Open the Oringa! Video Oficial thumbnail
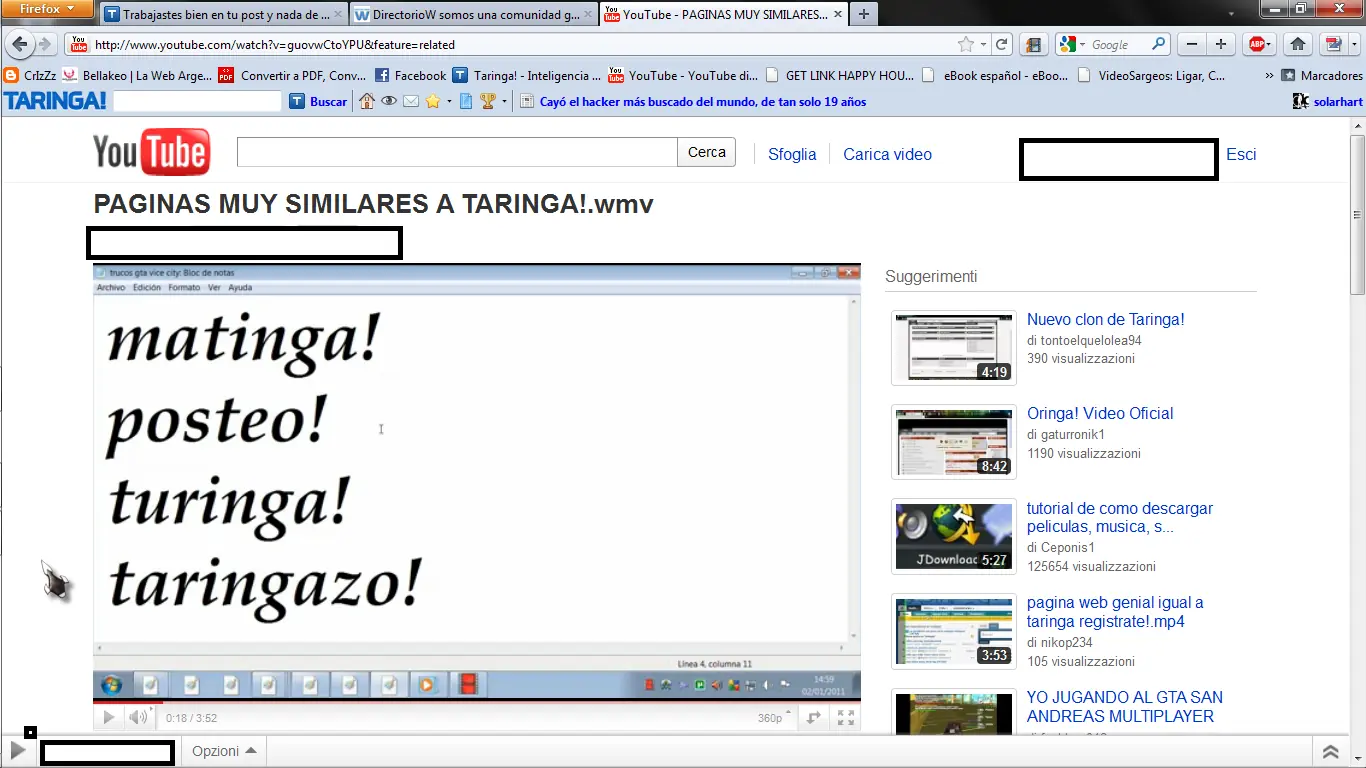 pyautogui.click(x=954, y=441)
